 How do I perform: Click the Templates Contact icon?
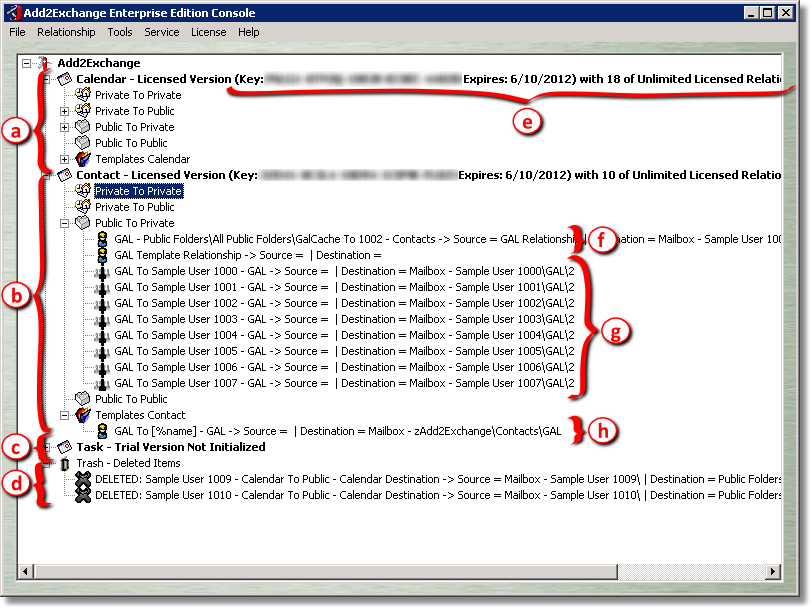tap(83, 415)
